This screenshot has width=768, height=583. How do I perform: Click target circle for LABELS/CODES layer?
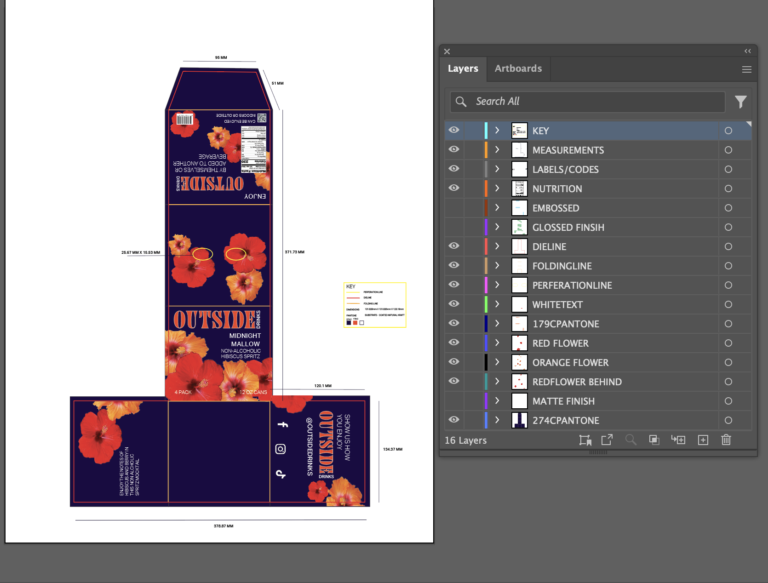tap(728, 170)
